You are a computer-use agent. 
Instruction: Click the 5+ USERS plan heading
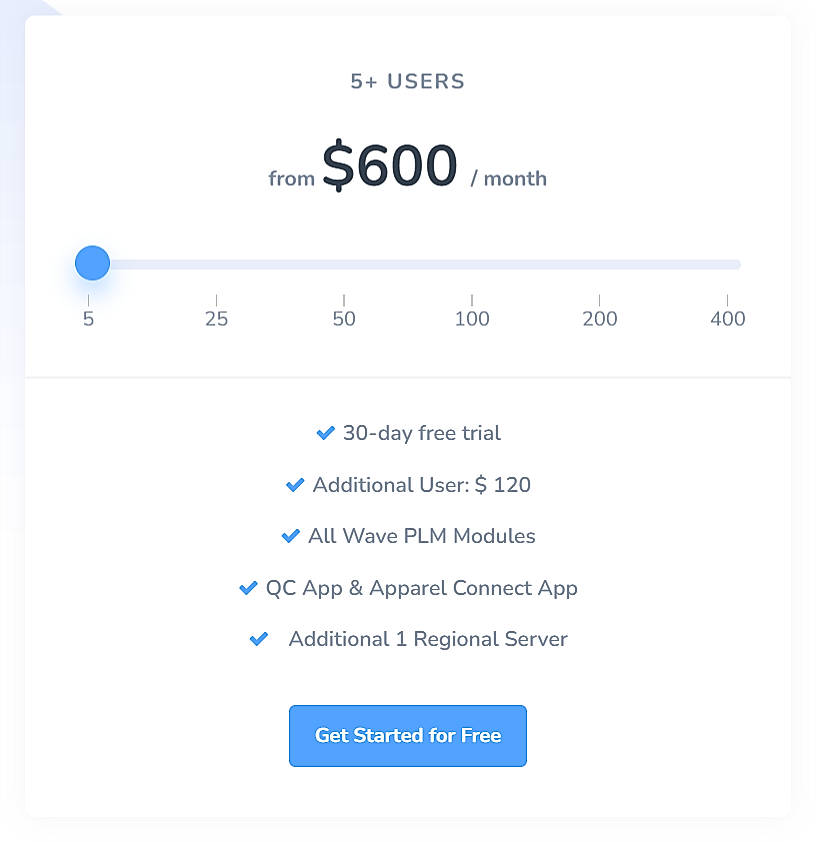408,82
